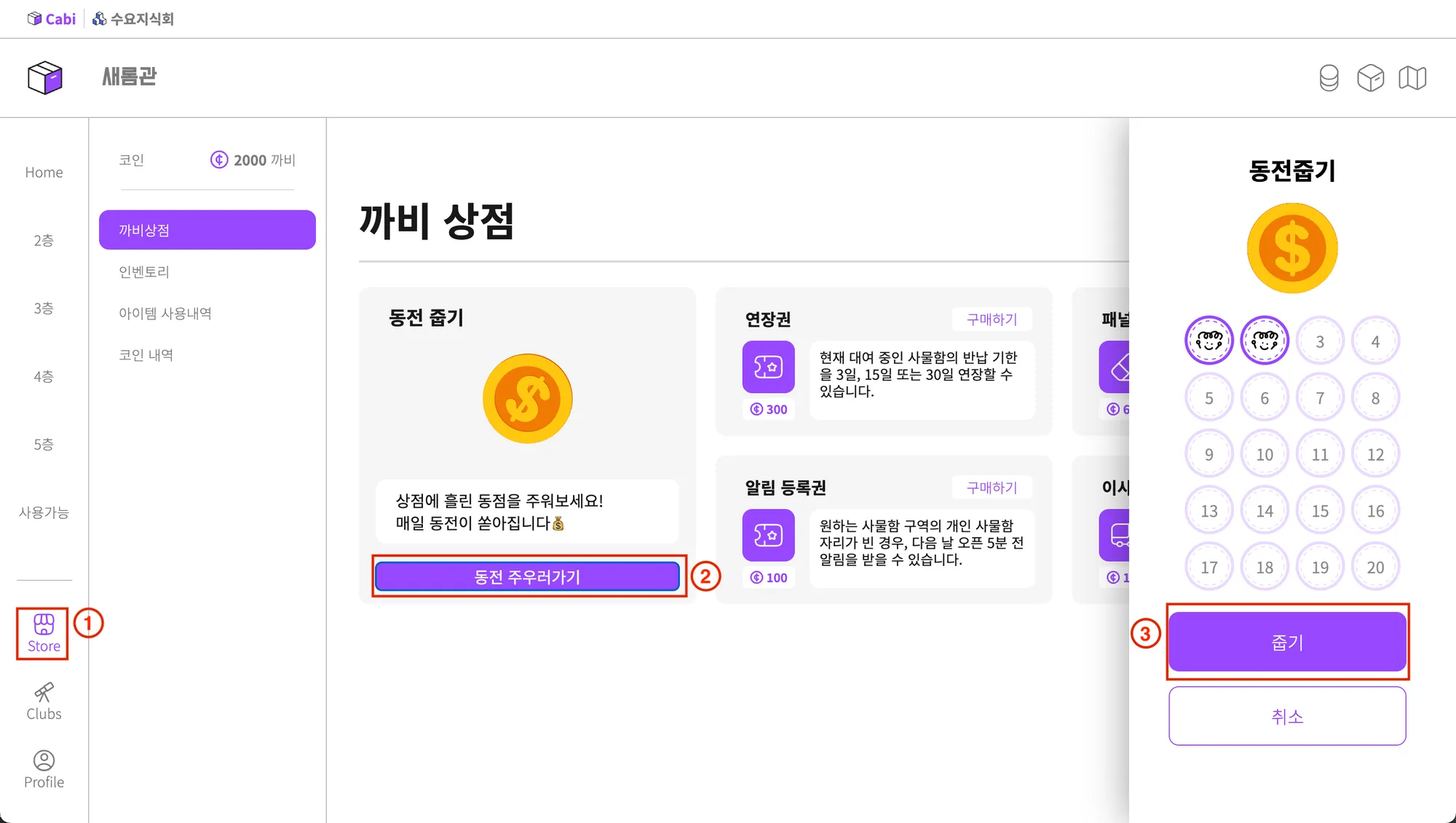Click the 알림 등록권 ticket icon

768,535
